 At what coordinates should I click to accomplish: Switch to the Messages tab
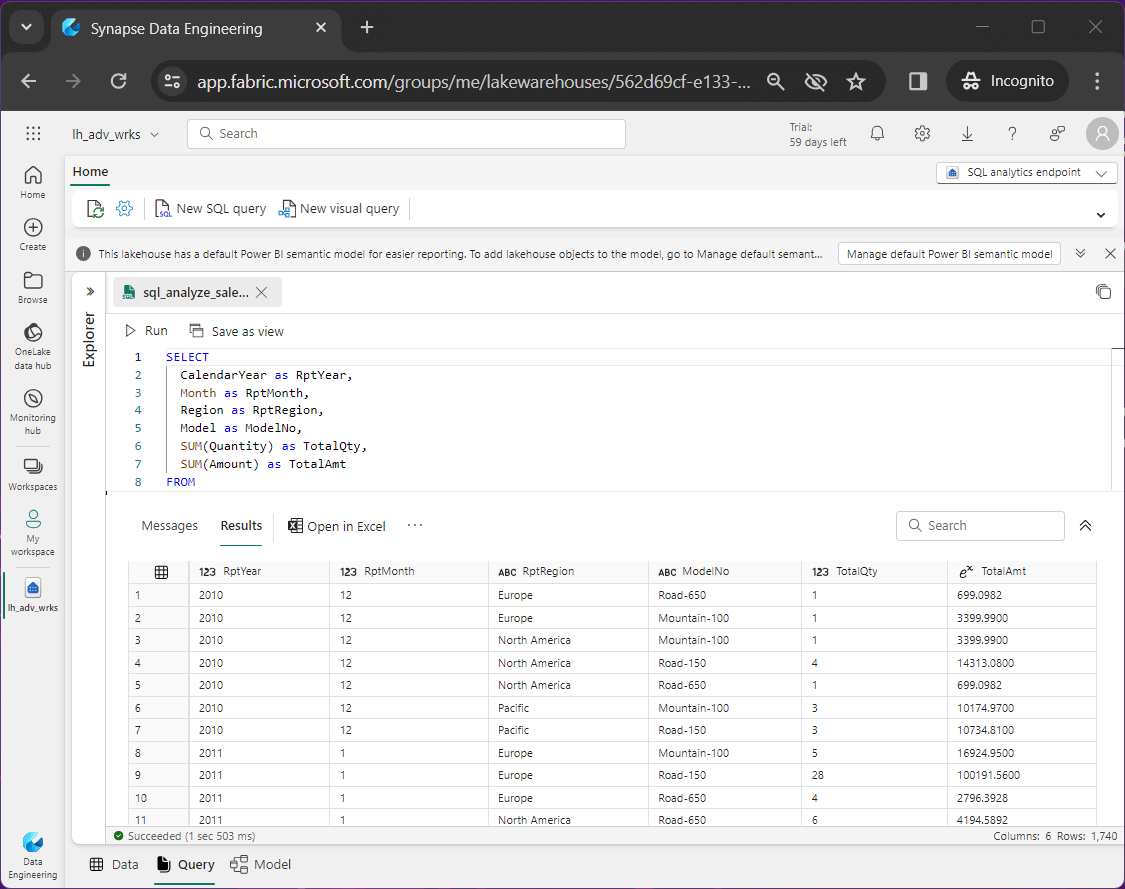[169, 526]
